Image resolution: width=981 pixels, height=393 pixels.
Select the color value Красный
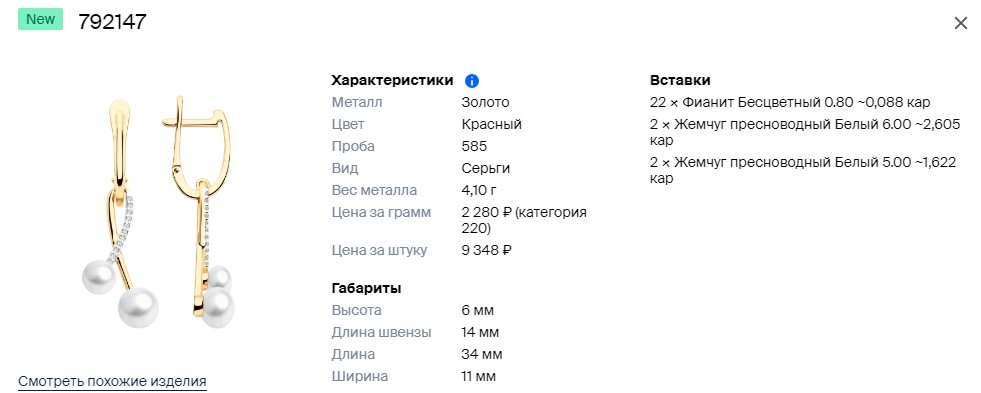[492, 125]
